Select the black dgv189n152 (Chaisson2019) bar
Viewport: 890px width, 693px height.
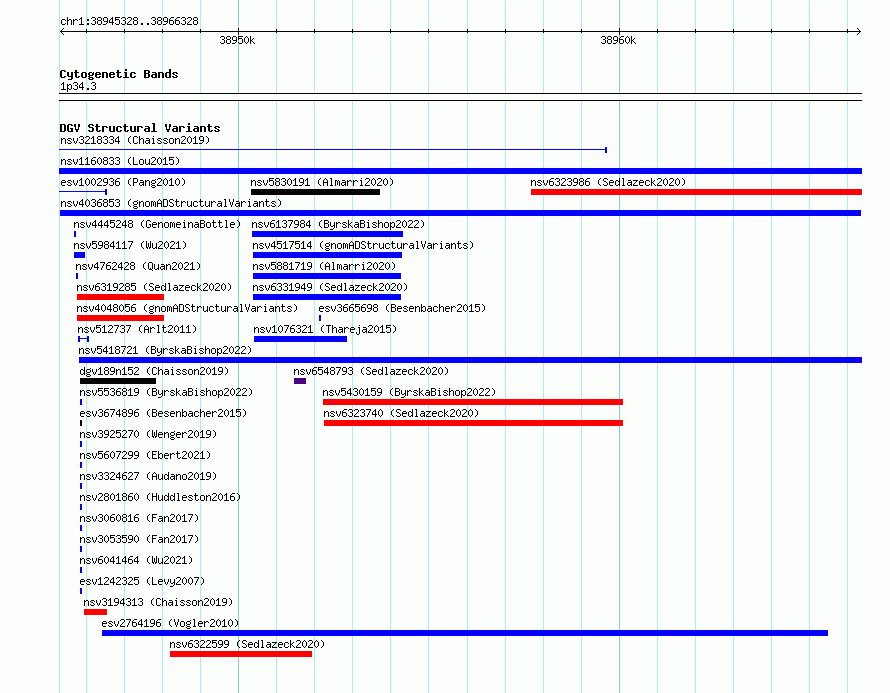pyautogui.click(x=118, y=381)
